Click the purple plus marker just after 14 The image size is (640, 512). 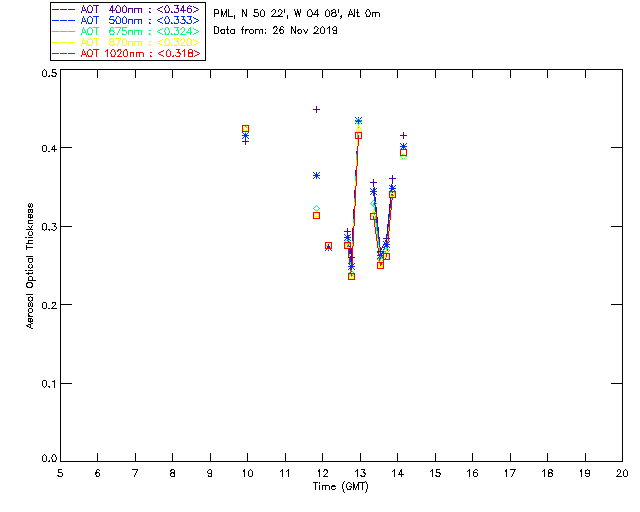(x=403, y=135)
